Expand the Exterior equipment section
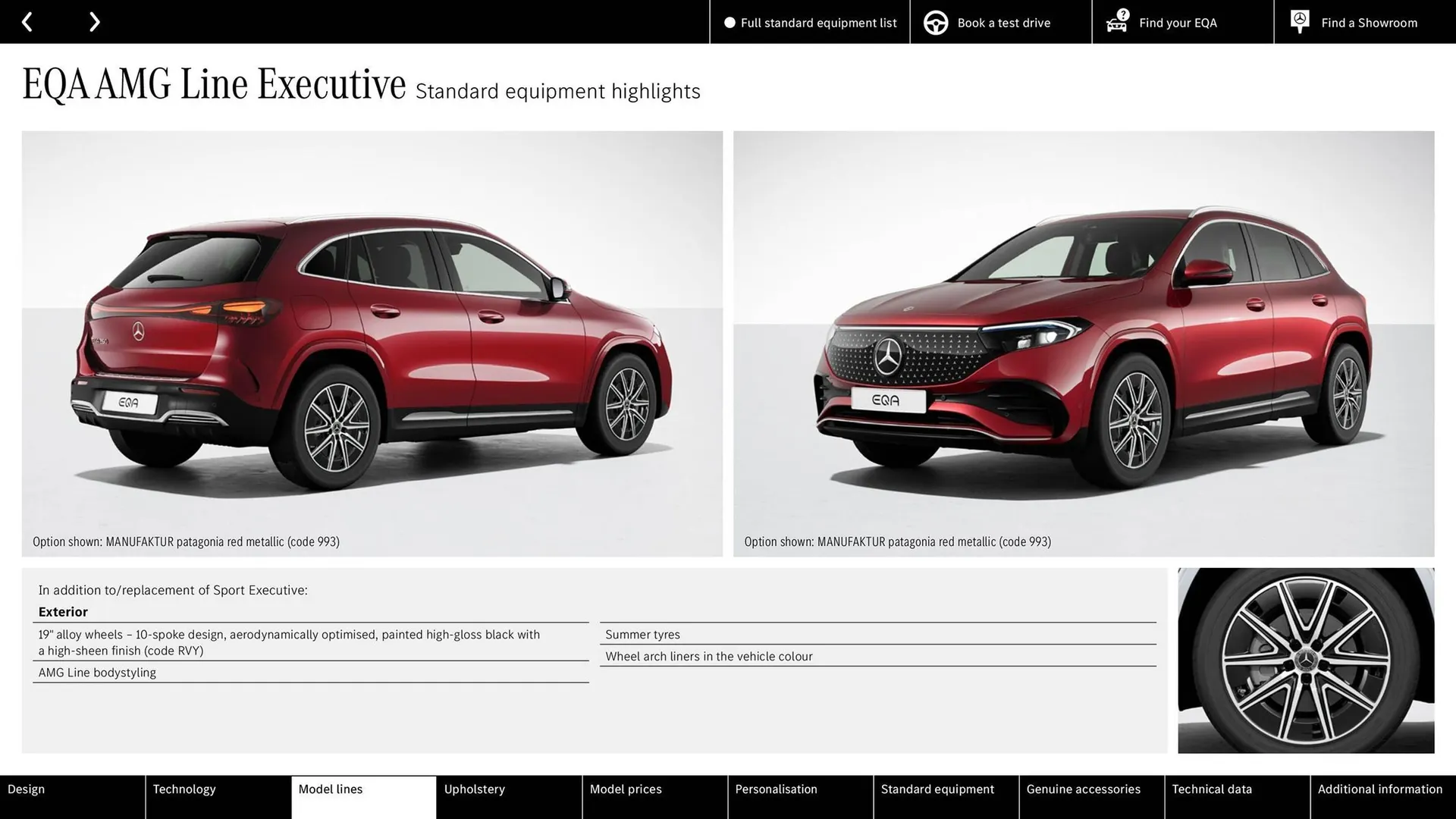The height and width of the screenshot is (819, 1456). (x=63, y=611)
